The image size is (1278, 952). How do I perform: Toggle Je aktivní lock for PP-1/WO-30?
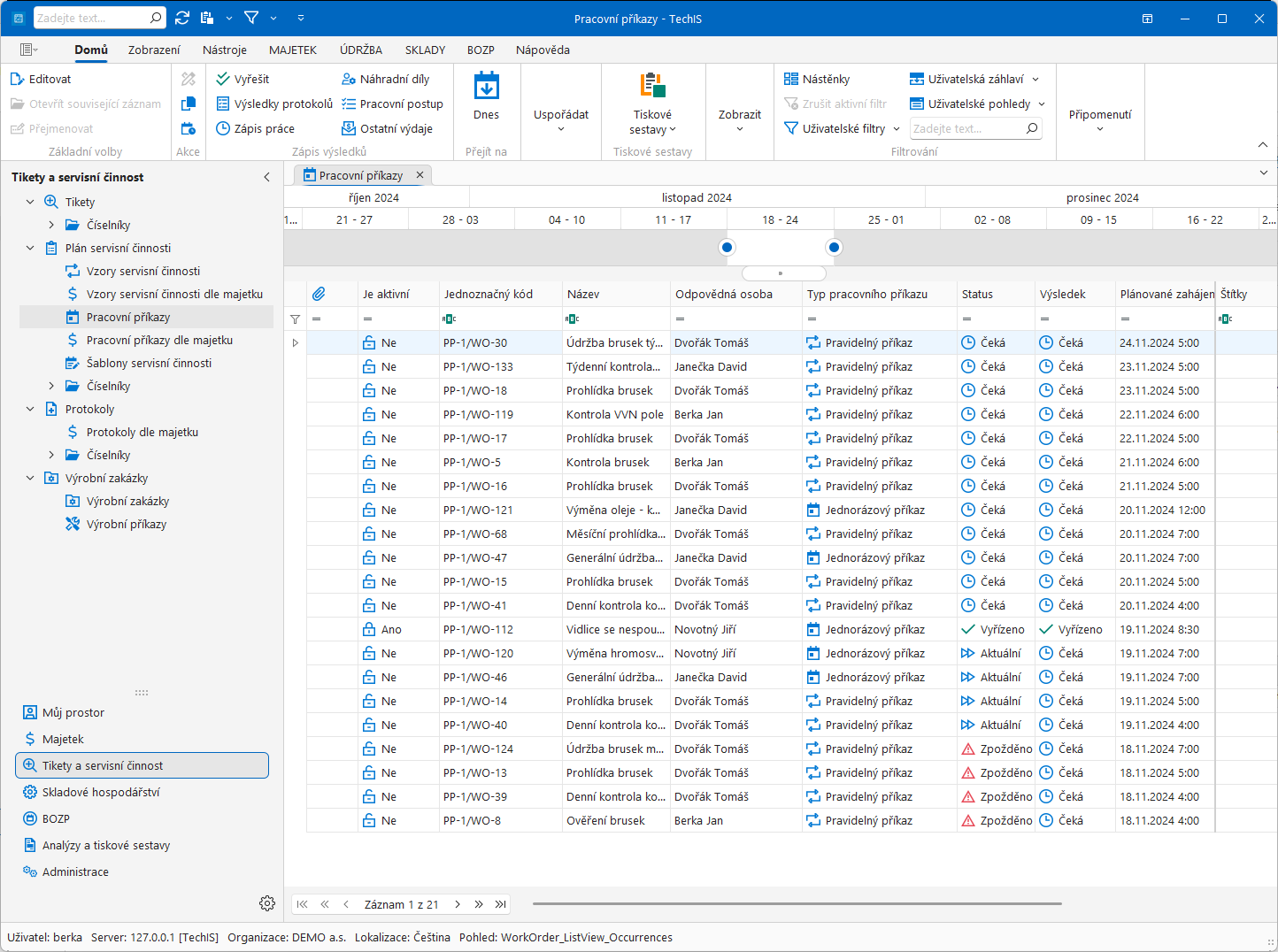click(x=369, y=342)
